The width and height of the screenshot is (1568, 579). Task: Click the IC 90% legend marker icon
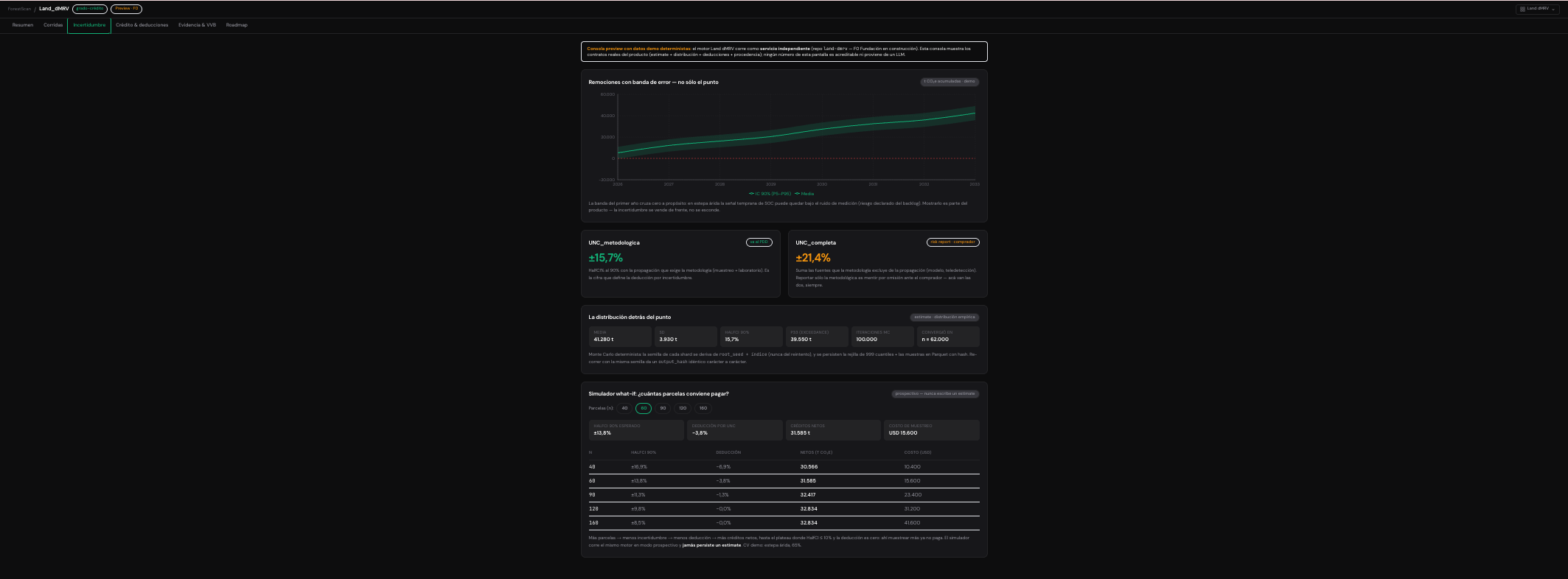(751, 194)
